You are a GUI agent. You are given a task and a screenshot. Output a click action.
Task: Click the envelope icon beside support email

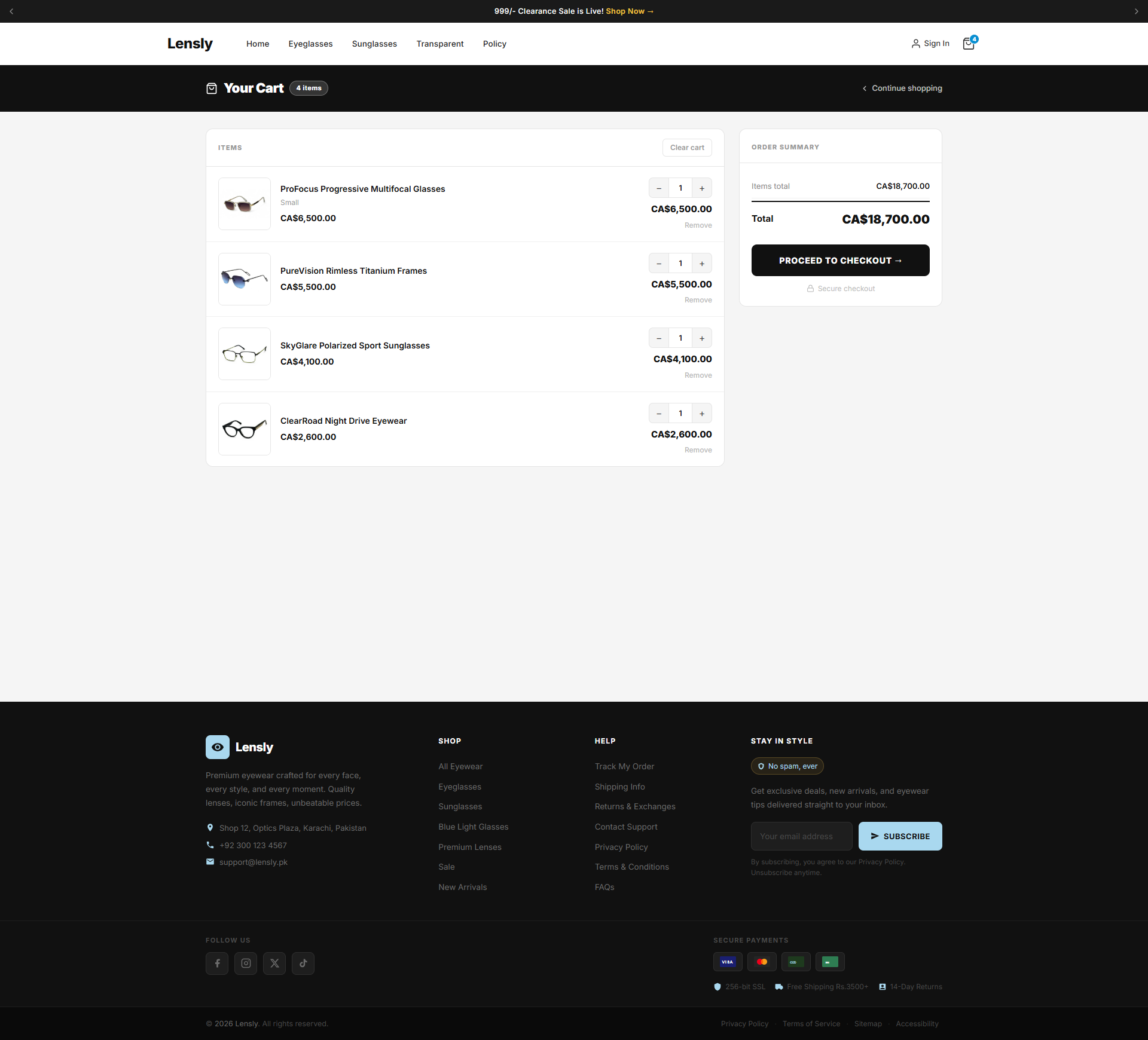(x=210, y=861)
